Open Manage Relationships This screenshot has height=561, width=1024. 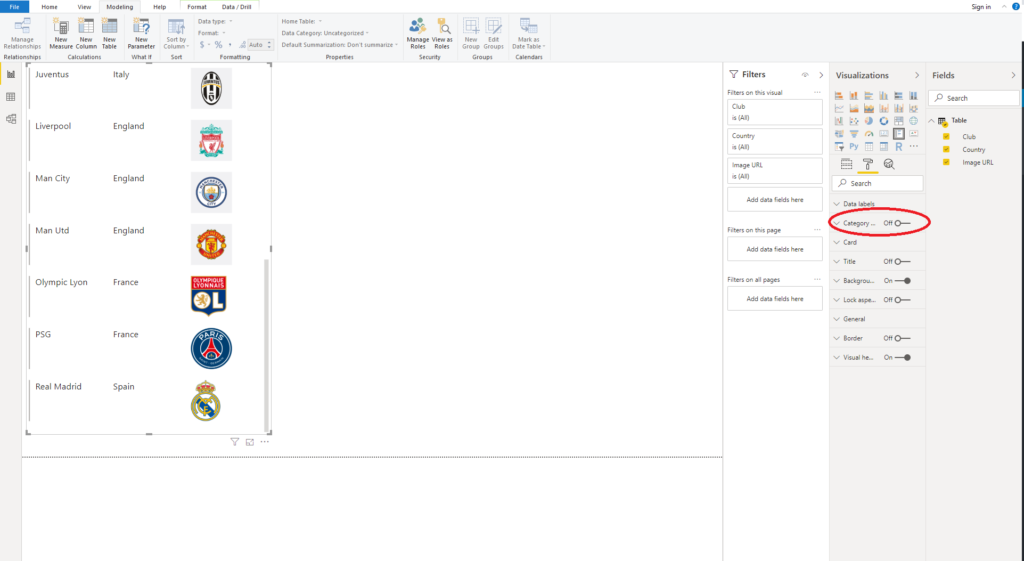pos(22,33)
